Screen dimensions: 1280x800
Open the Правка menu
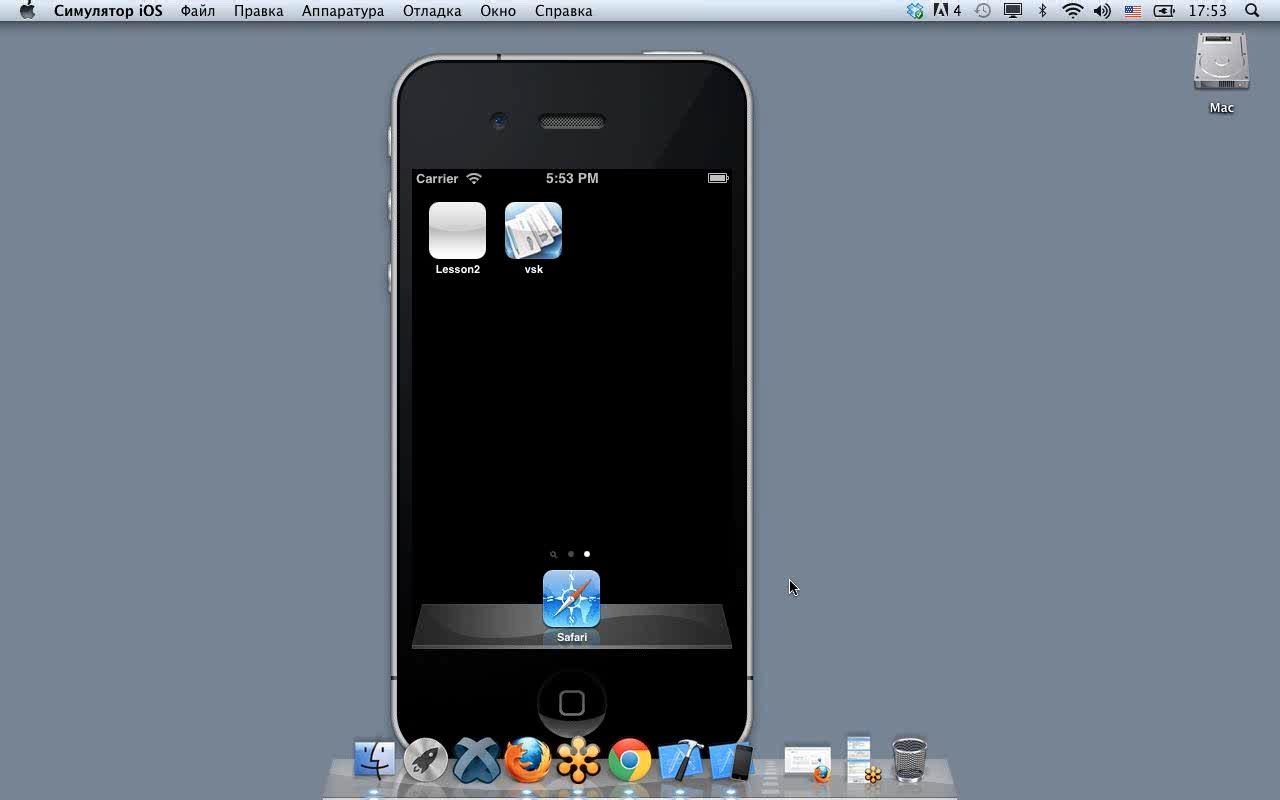258,11
